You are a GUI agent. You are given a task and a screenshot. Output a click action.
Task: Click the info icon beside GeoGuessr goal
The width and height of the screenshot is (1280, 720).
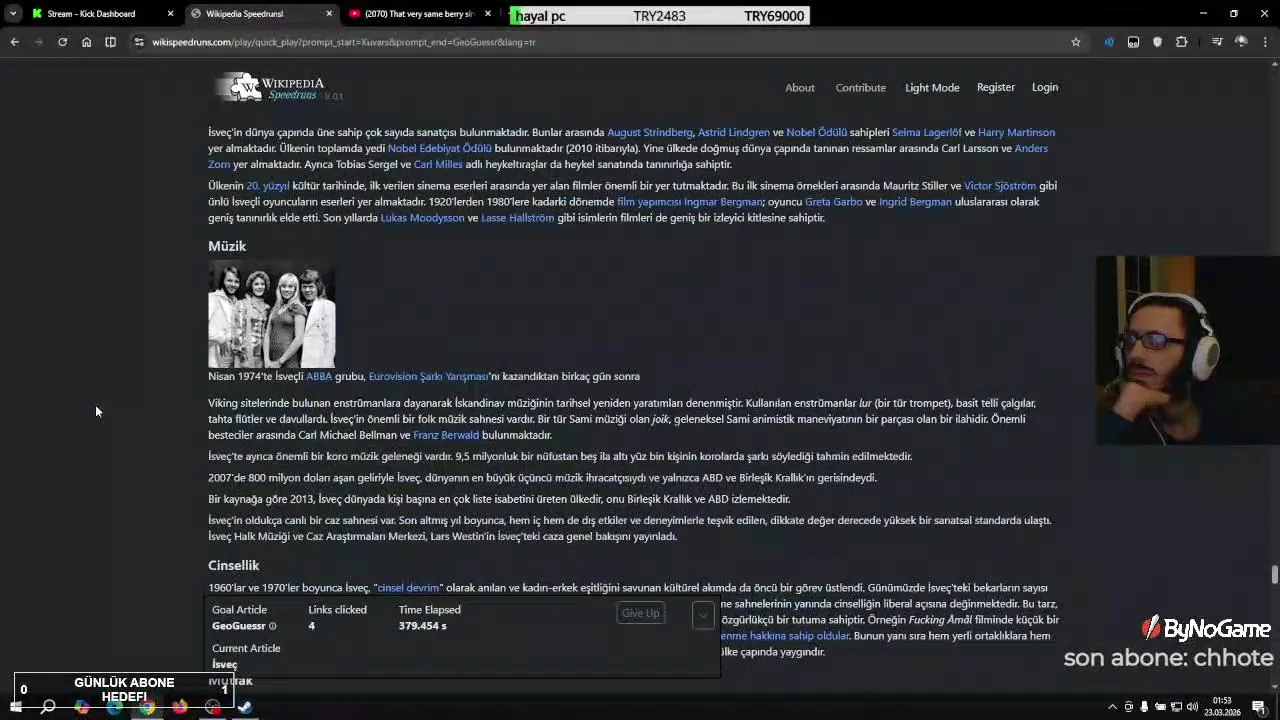pos(272,626)
